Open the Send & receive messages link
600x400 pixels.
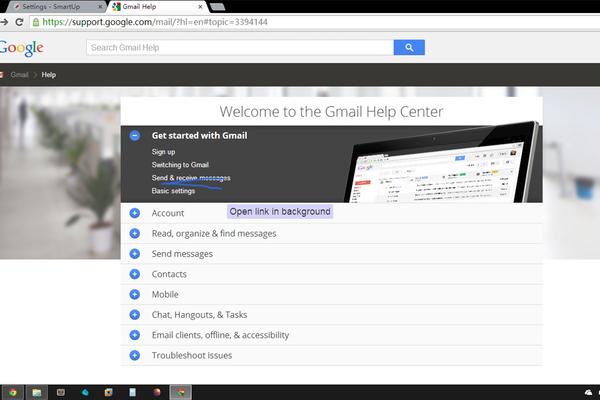191,178
